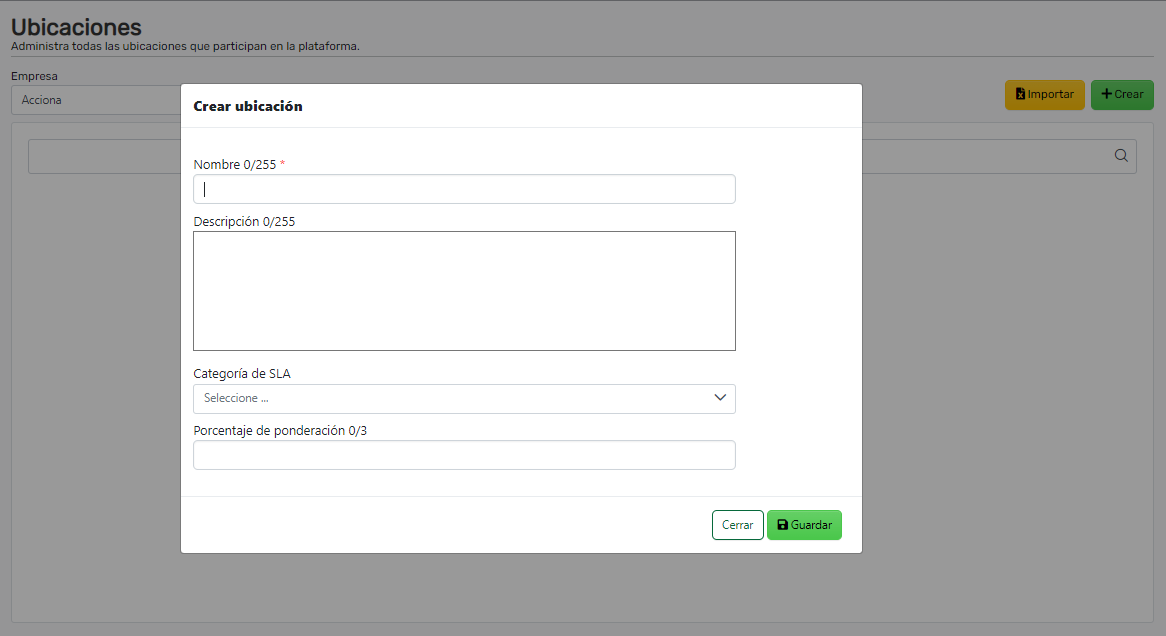Click the plus icon on Crear button
Screen dimensions: 1166x636
click(1106, 94)
